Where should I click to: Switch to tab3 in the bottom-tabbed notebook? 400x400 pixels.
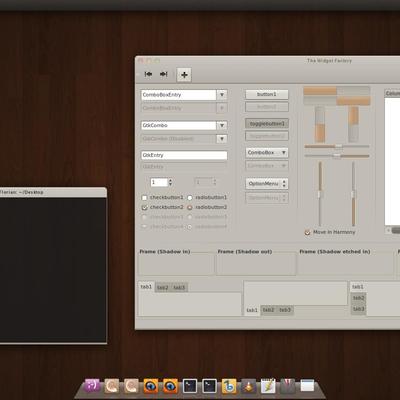[x=285, y=310]
